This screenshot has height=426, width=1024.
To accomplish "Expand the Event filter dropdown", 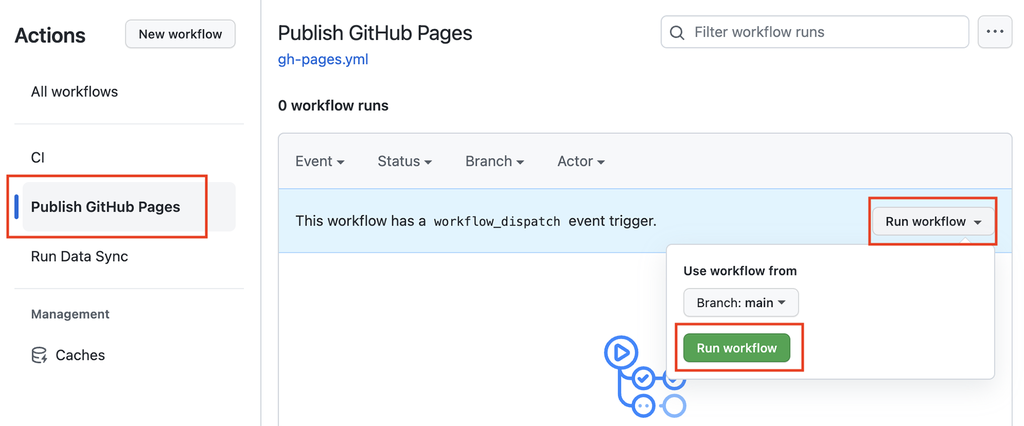I will (x=320, y=161).
